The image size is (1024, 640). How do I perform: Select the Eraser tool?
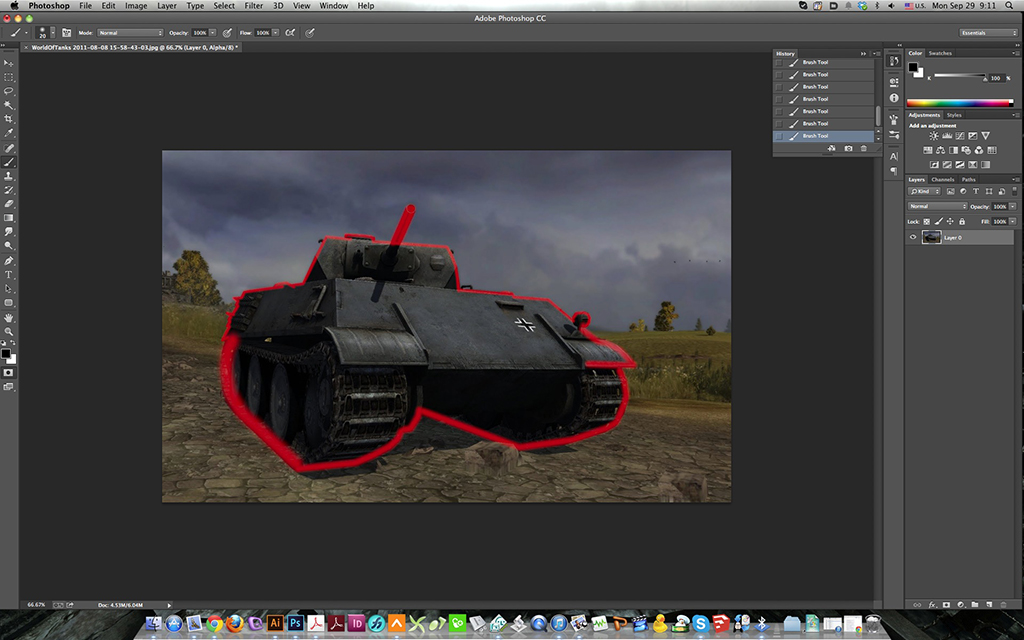(8, 204)
